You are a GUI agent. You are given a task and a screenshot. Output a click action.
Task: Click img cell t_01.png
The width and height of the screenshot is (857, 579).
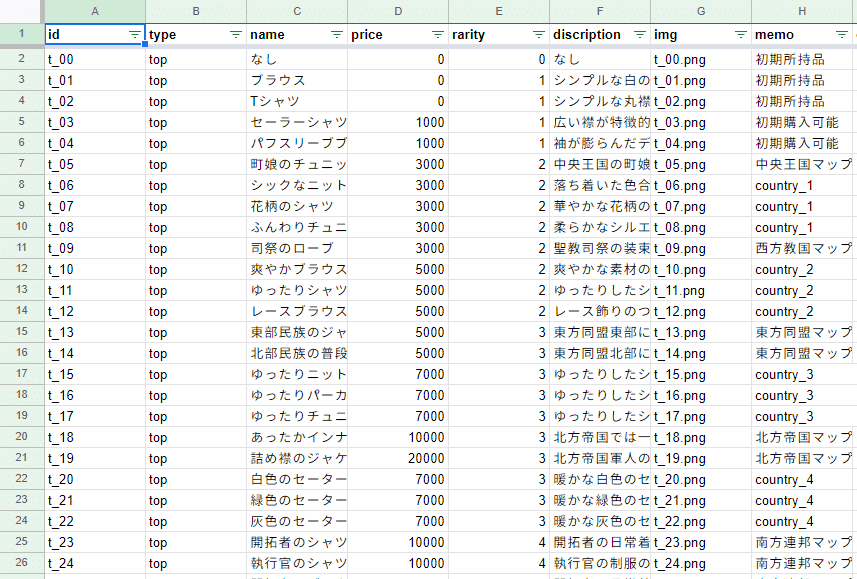[701, 80]
